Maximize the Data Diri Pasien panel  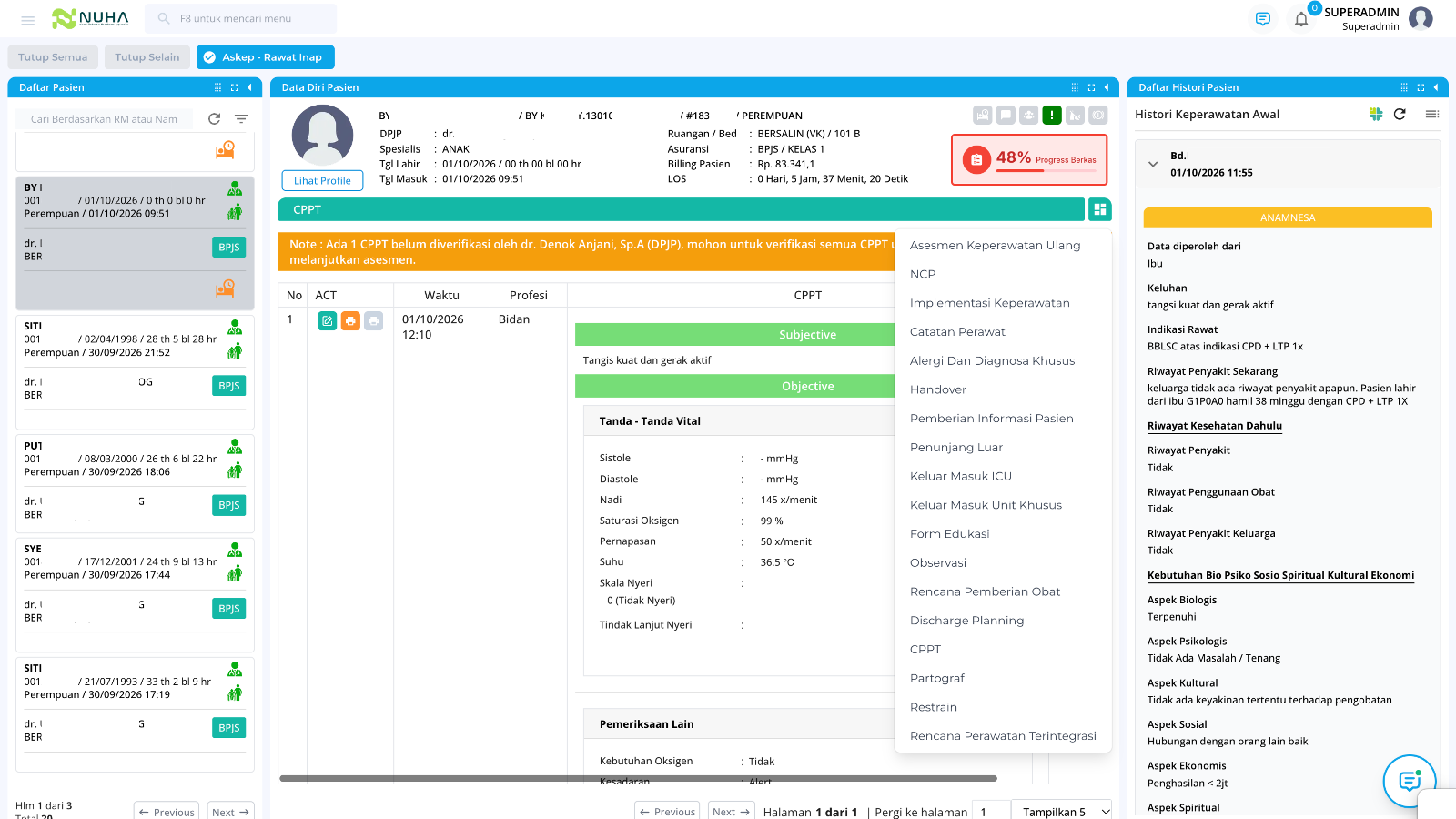pos(1091,87)
